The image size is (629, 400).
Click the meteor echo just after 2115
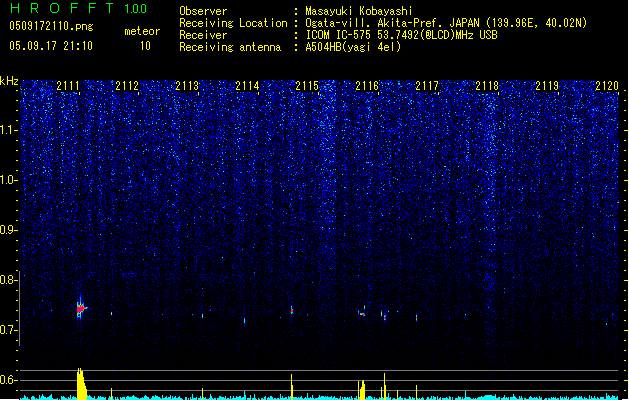click(x=292, y=310)
